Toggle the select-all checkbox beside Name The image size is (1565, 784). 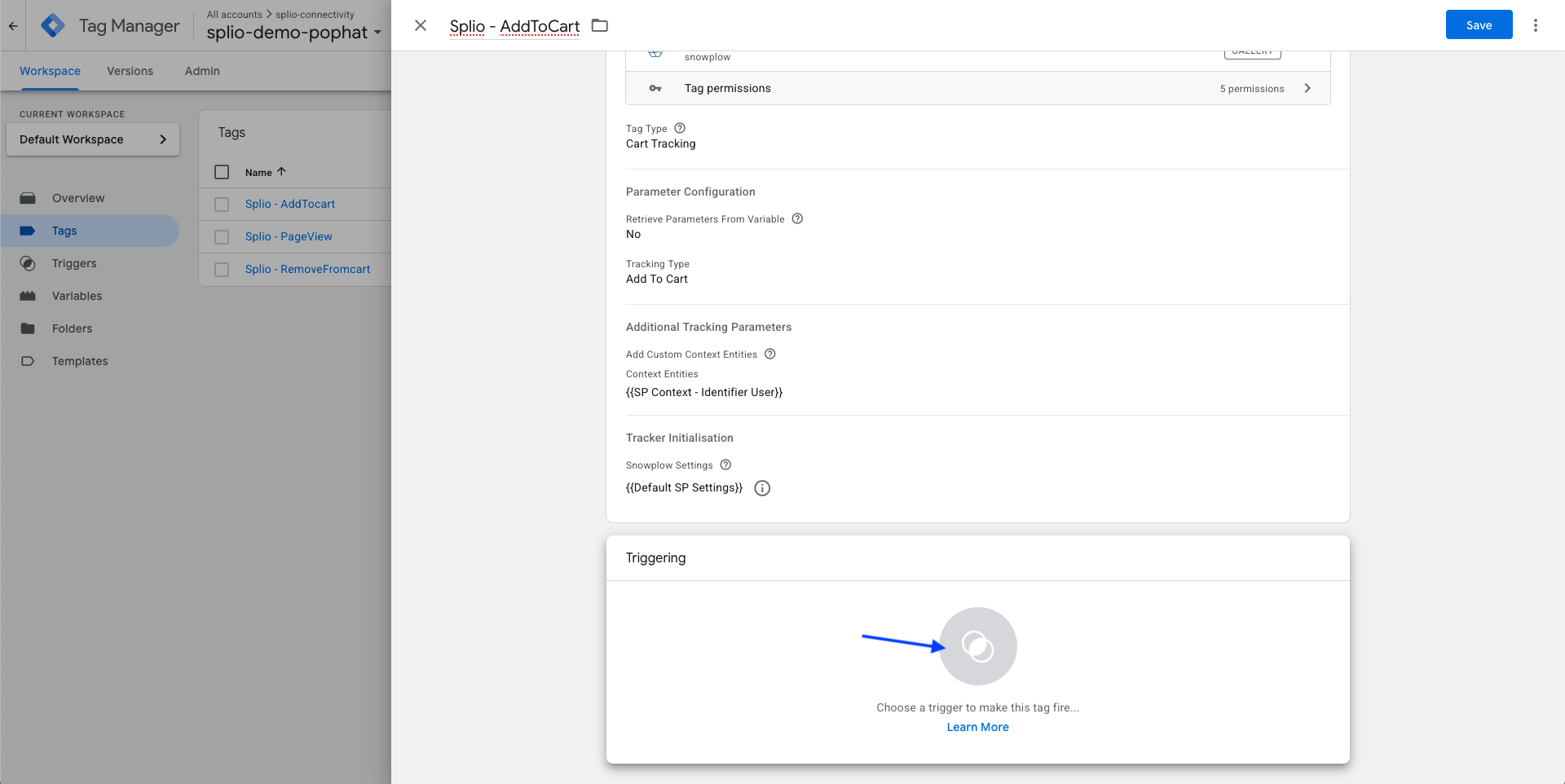pyautogui.click(x=222, y=172)
